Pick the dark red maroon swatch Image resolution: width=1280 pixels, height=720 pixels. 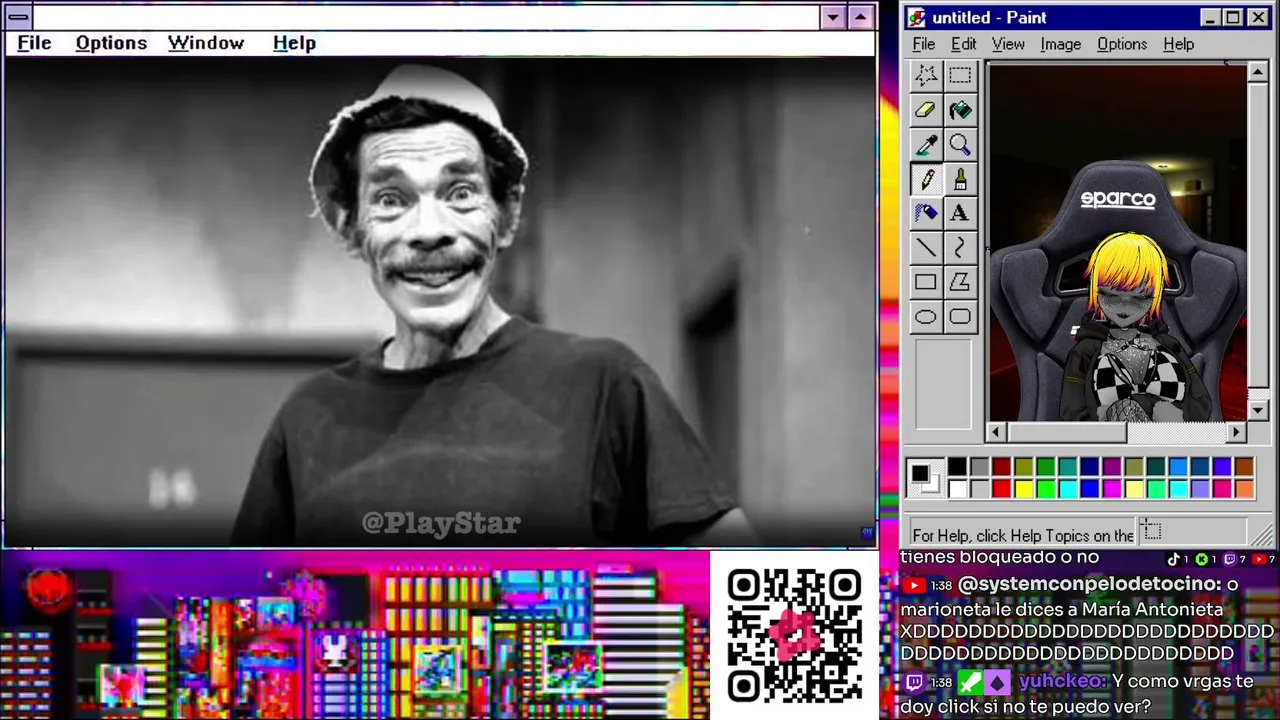click(x=1001, y=467)
